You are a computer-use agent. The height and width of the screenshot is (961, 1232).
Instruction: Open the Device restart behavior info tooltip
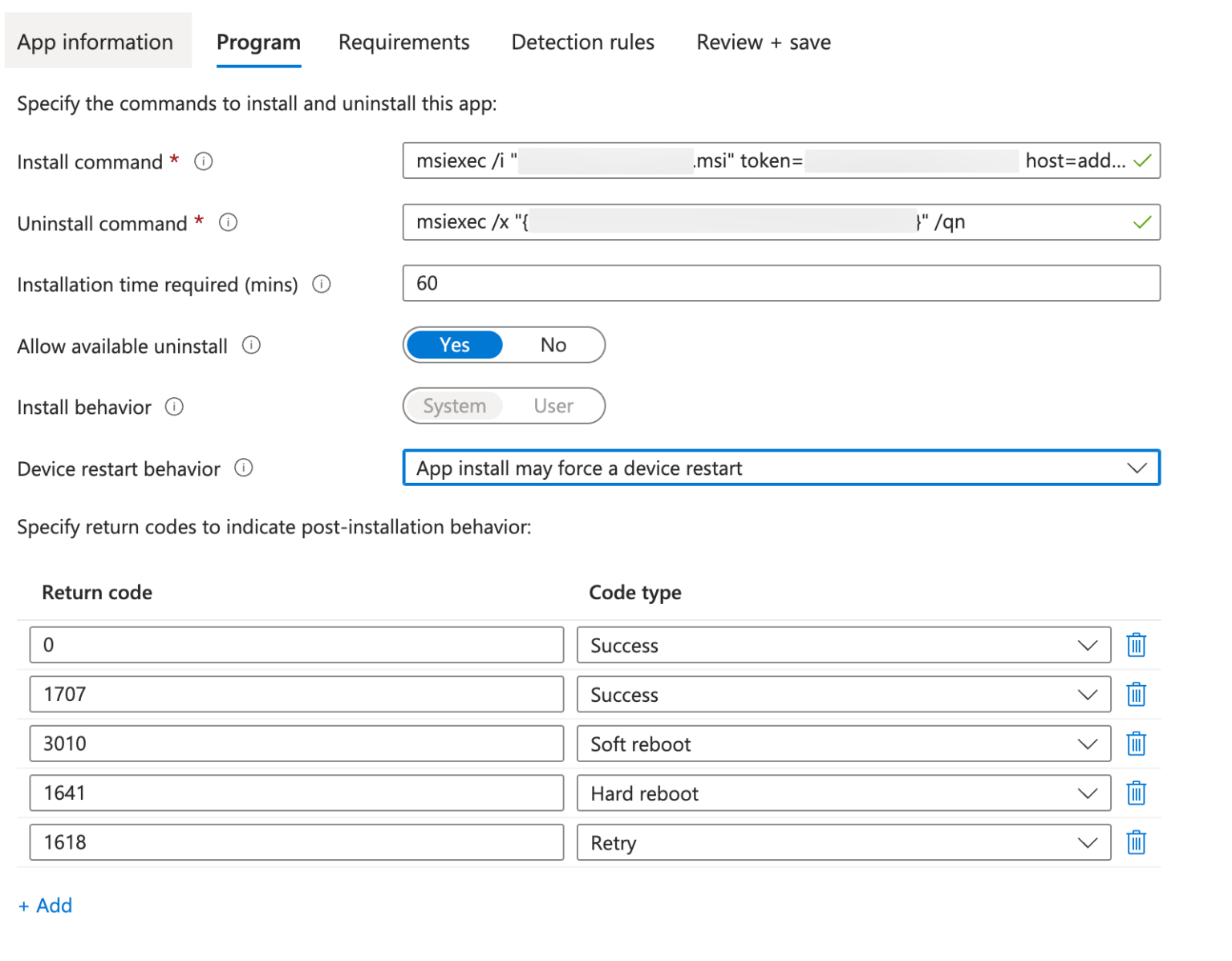[x=243, y=468]
